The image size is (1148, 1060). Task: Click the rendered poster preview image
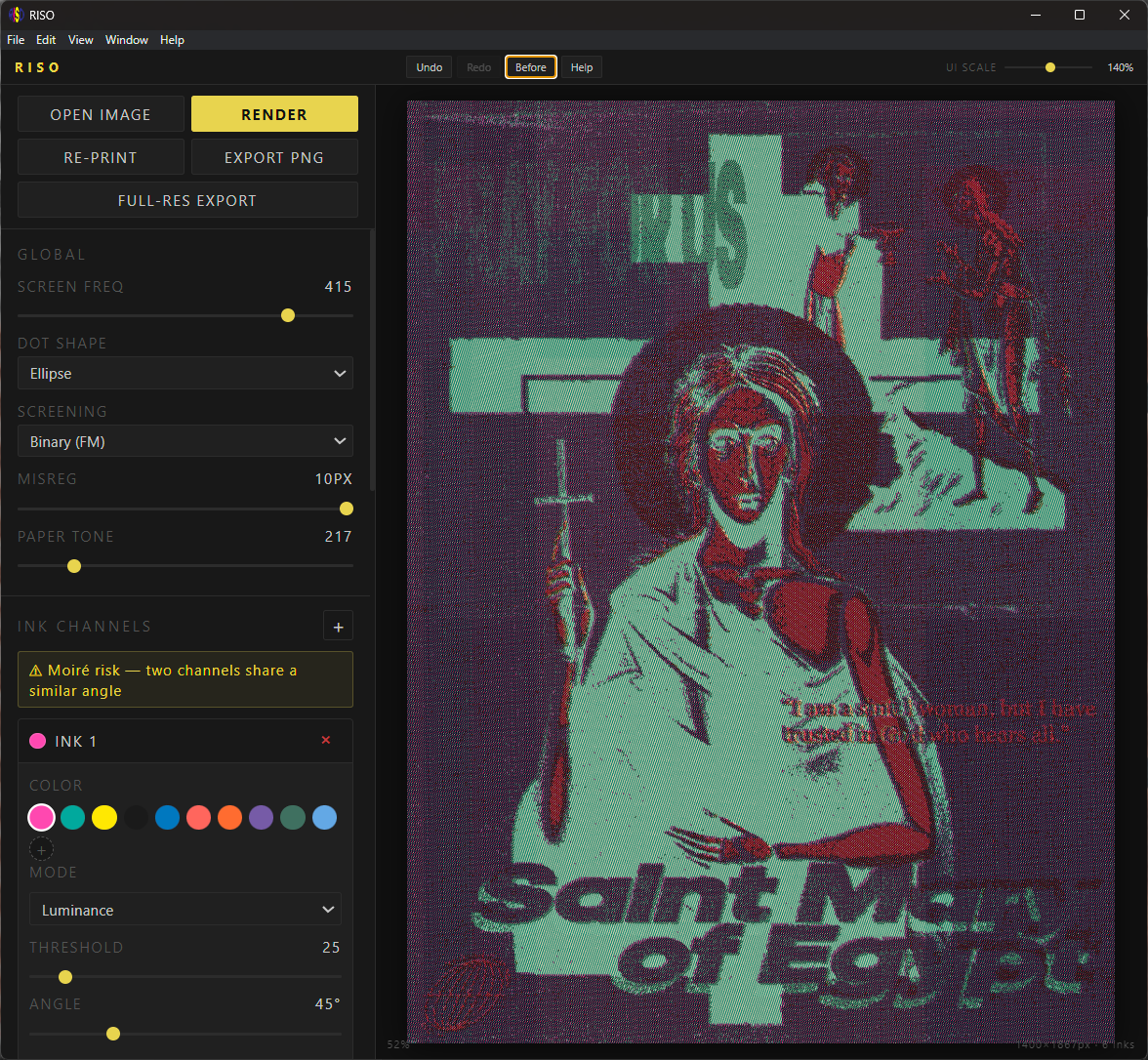760,572
